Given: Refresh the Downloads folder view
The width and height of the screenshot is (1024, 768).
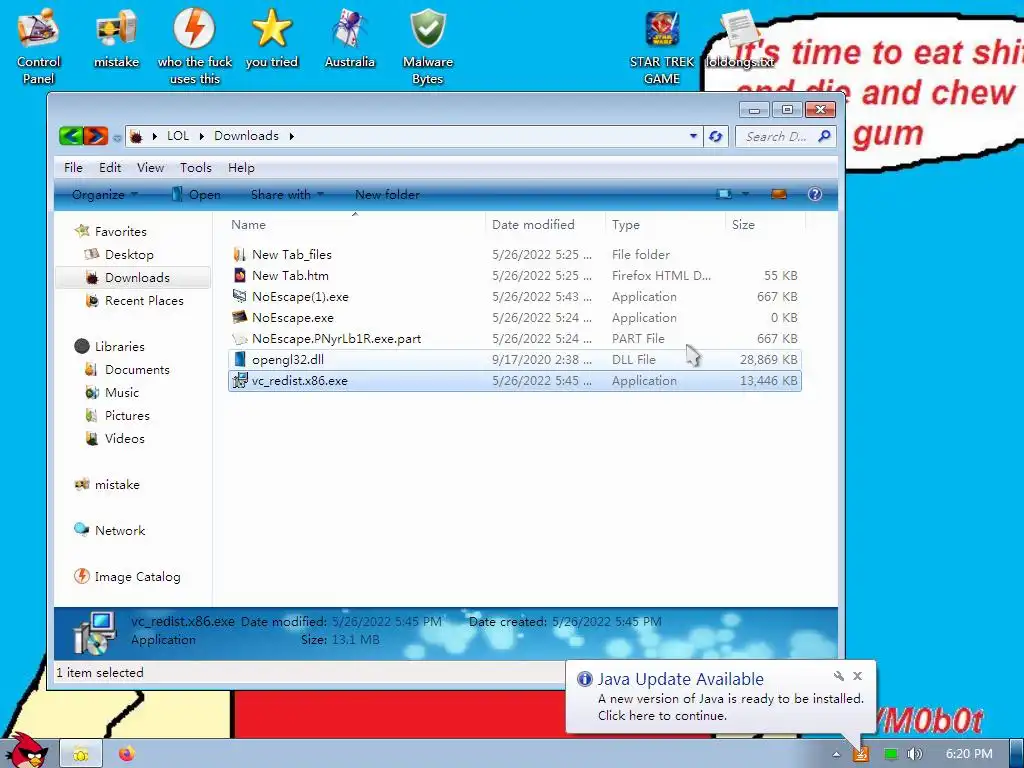Looking at the screenshot, I should [716, 136].
